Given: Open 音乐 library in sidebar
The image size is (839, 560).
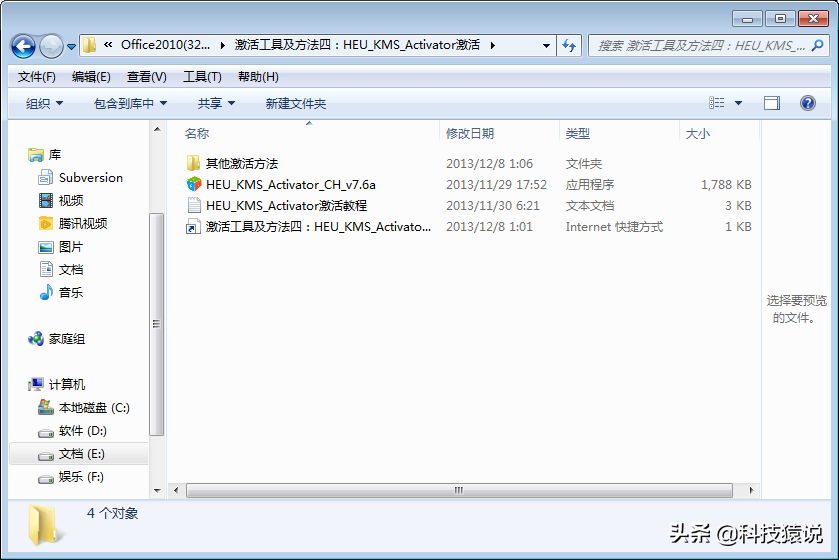Looking at the screenshot, I should [71, 293].
